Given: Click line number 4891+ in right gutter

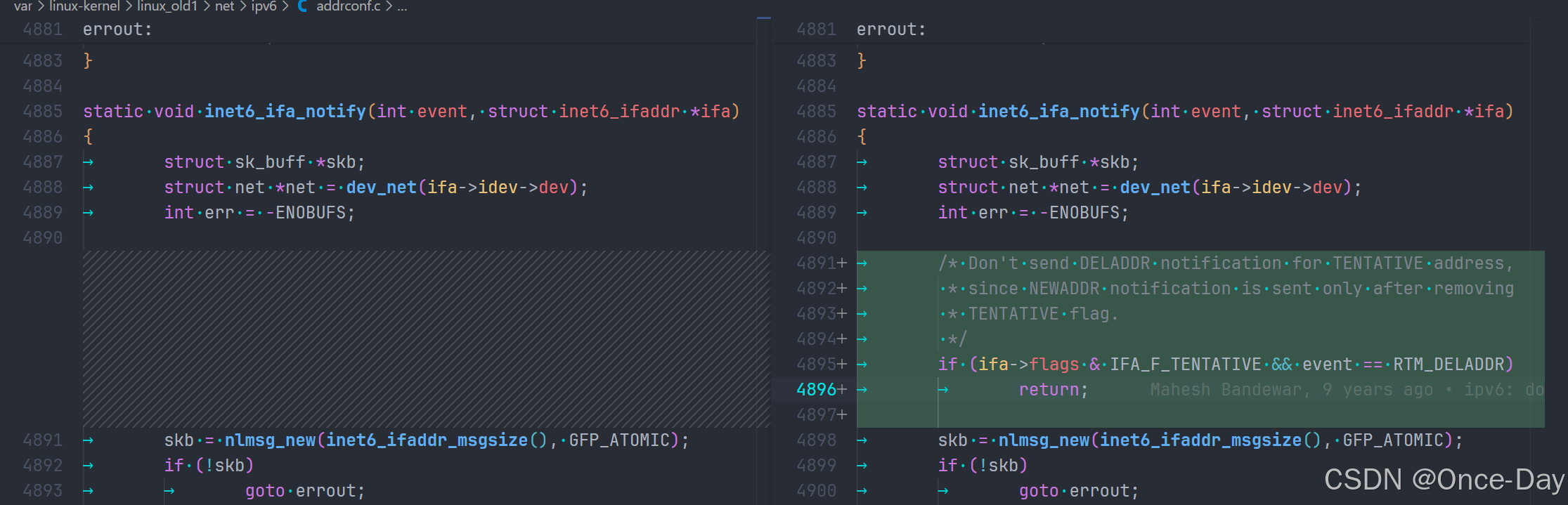Looking at the screenshot, I should (822, 263).
